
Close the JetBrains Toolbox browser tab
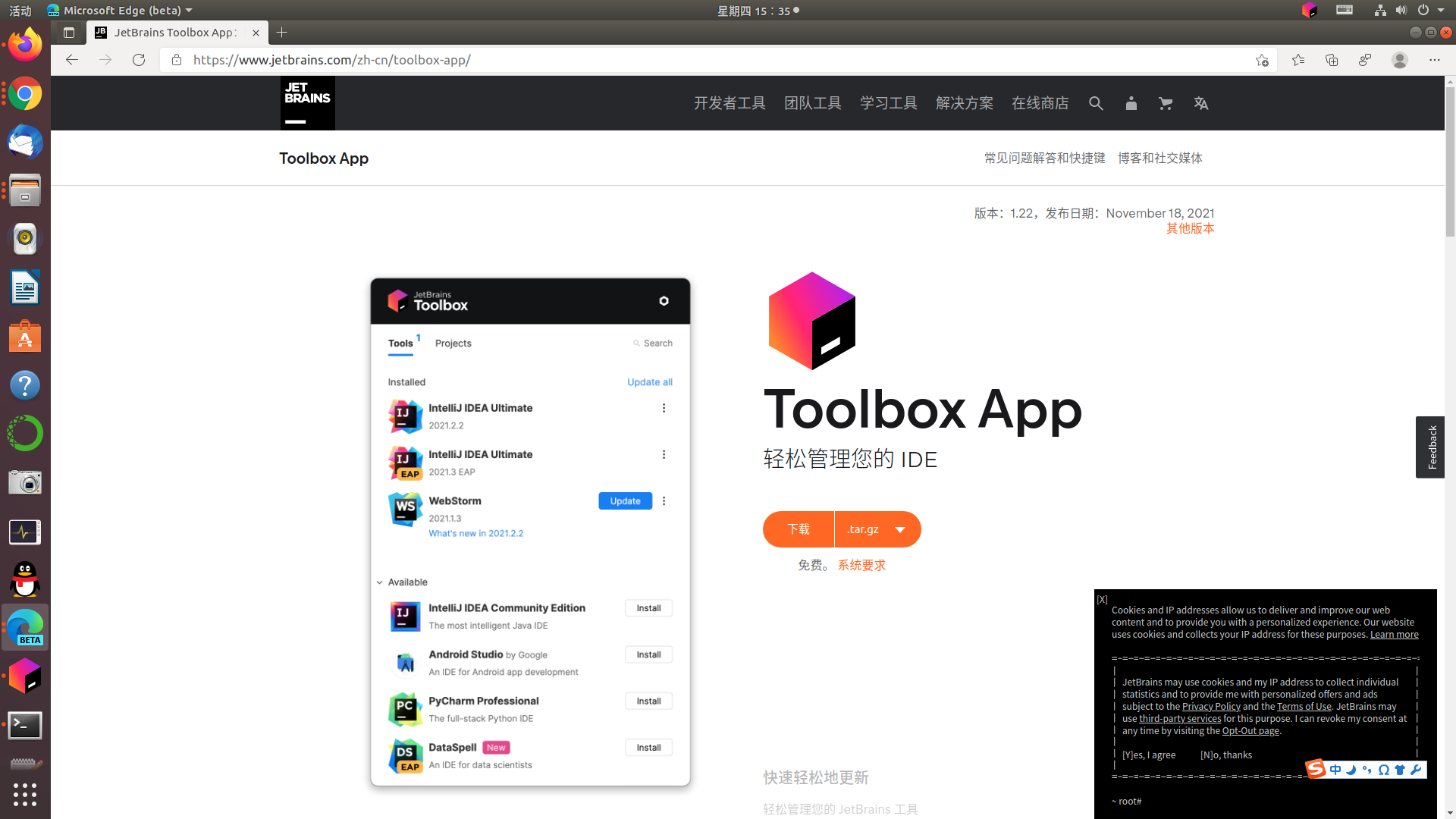tap(256, 33)
